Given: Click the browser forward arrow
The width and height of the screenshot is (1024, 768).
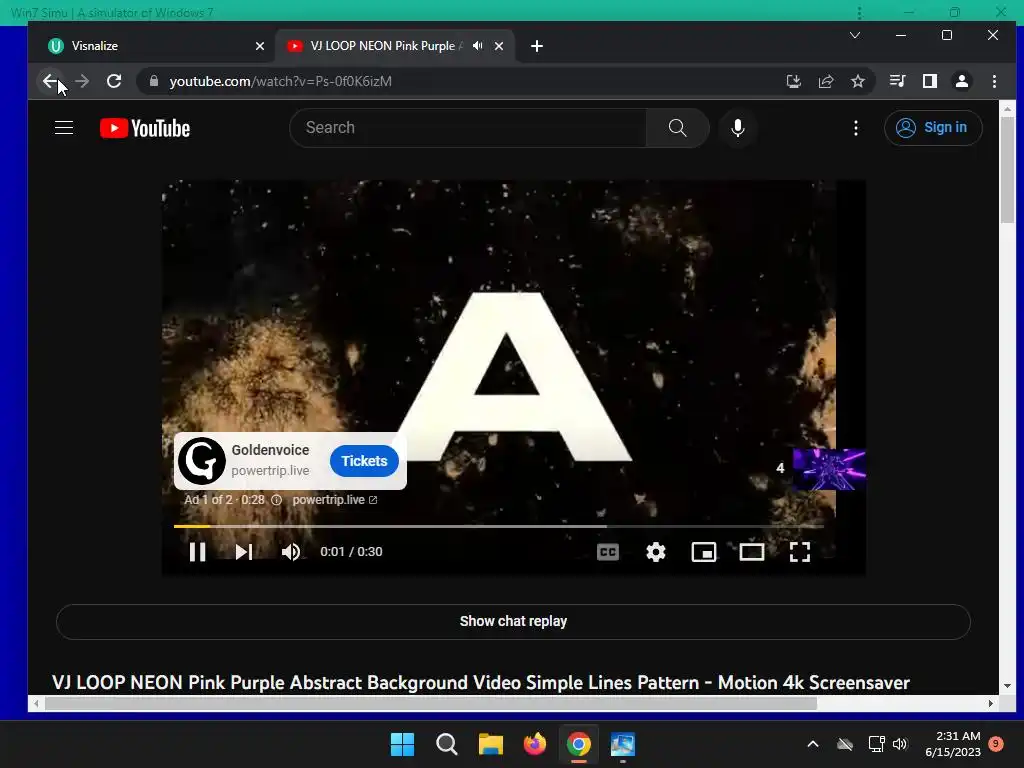Looking at the screenshot, I should pyautogui.click(x=82, y=81).
